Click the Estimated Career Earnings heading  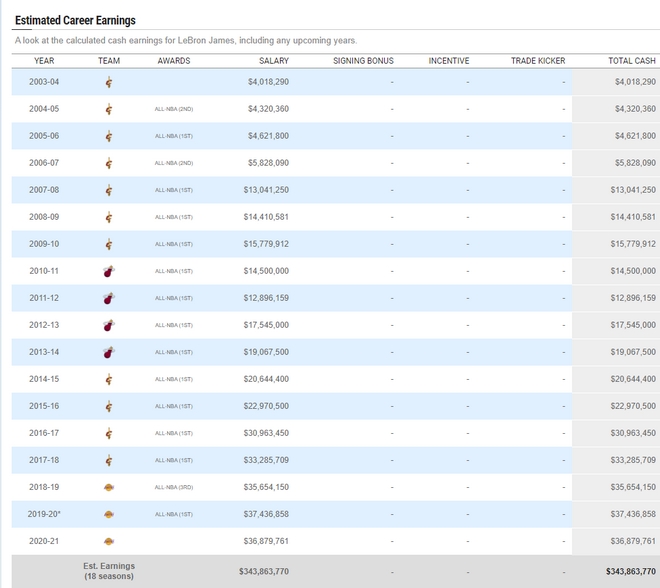(75, 20)
